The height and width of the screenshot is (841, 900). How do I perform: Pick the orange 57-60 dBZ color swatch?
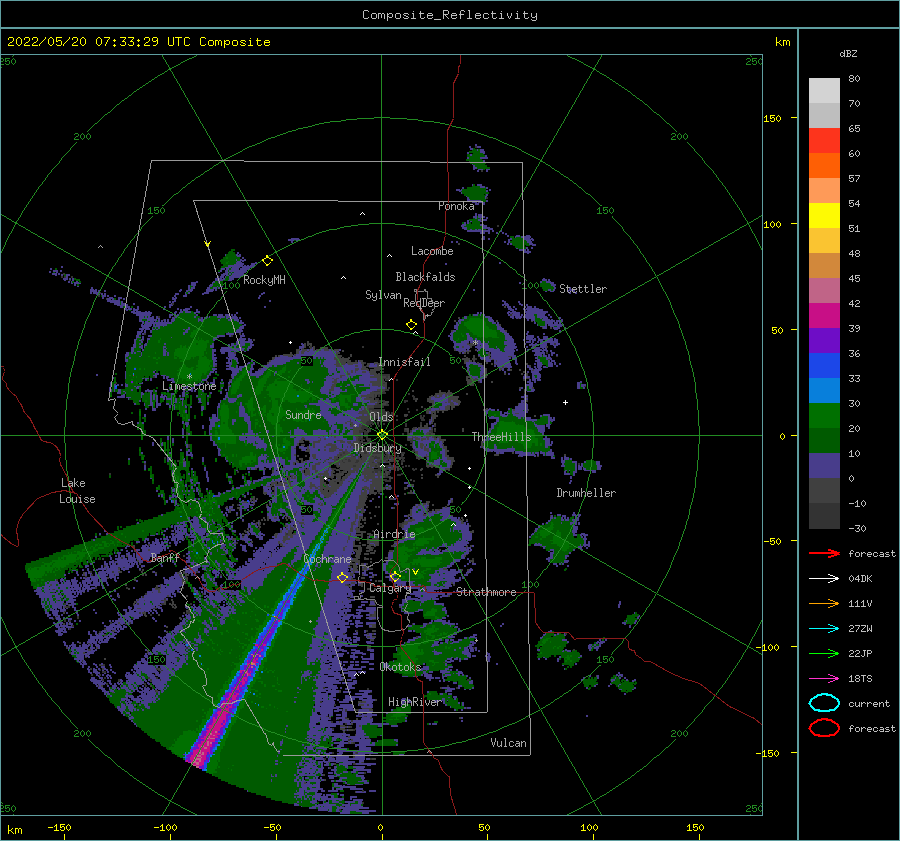pos(824,166)
